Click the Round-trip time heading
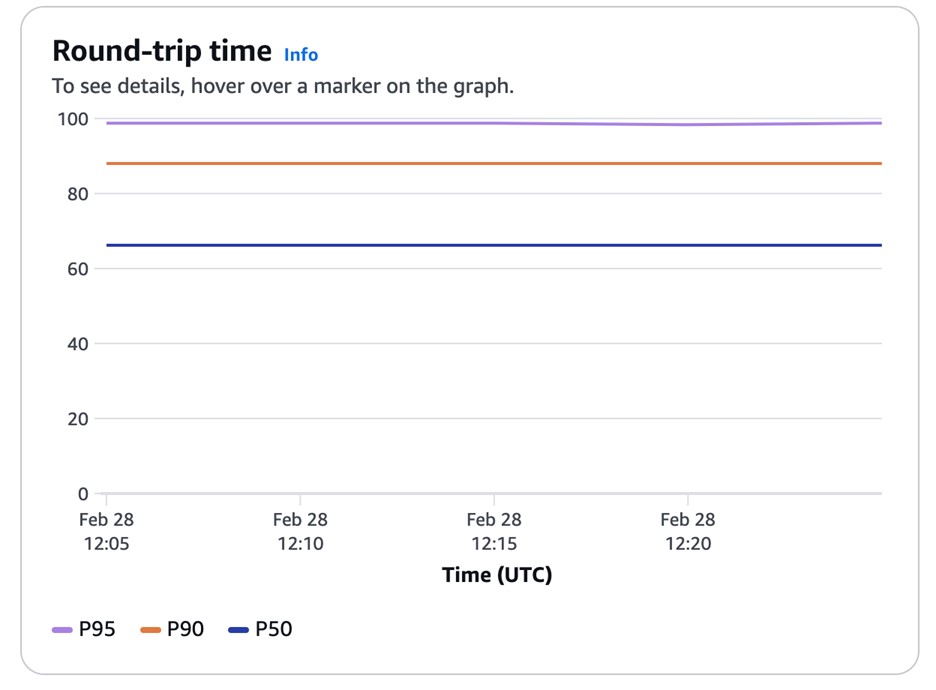The width and height of the screenshot is (936, 690). point(161,51)
